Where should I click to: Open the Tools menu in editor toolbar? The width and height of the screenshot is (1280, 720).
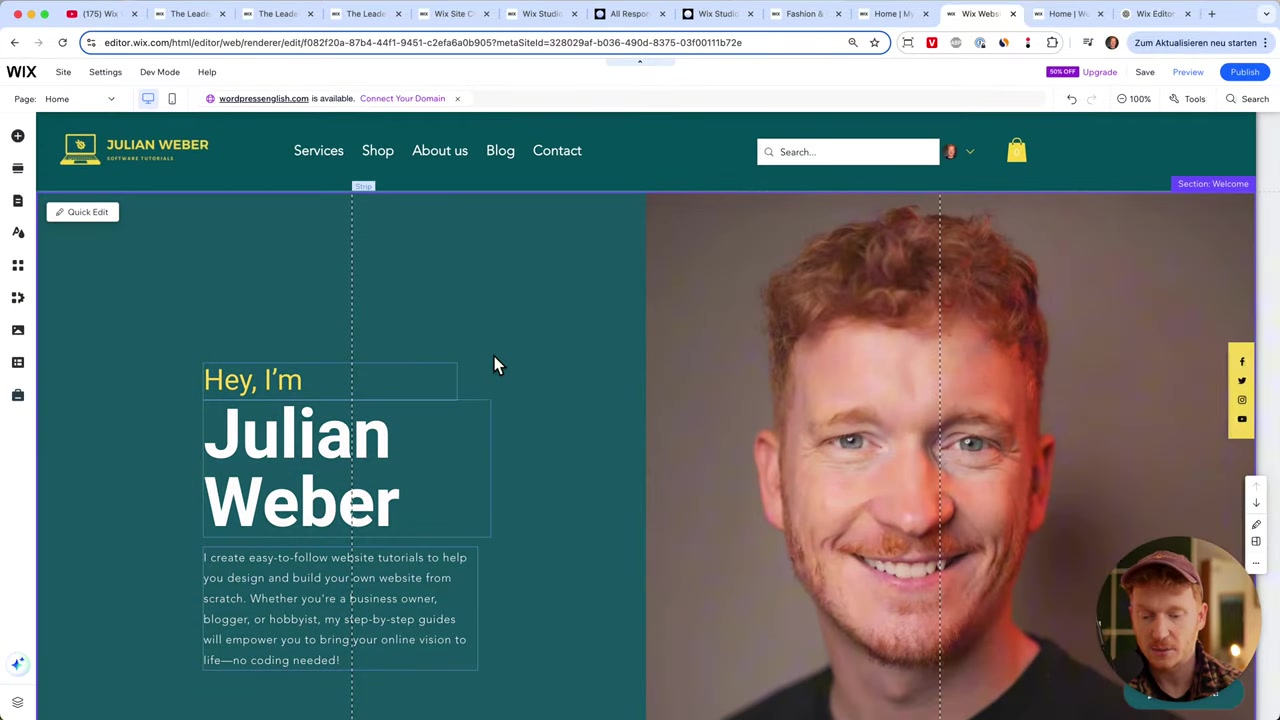tap(1187, 99)
